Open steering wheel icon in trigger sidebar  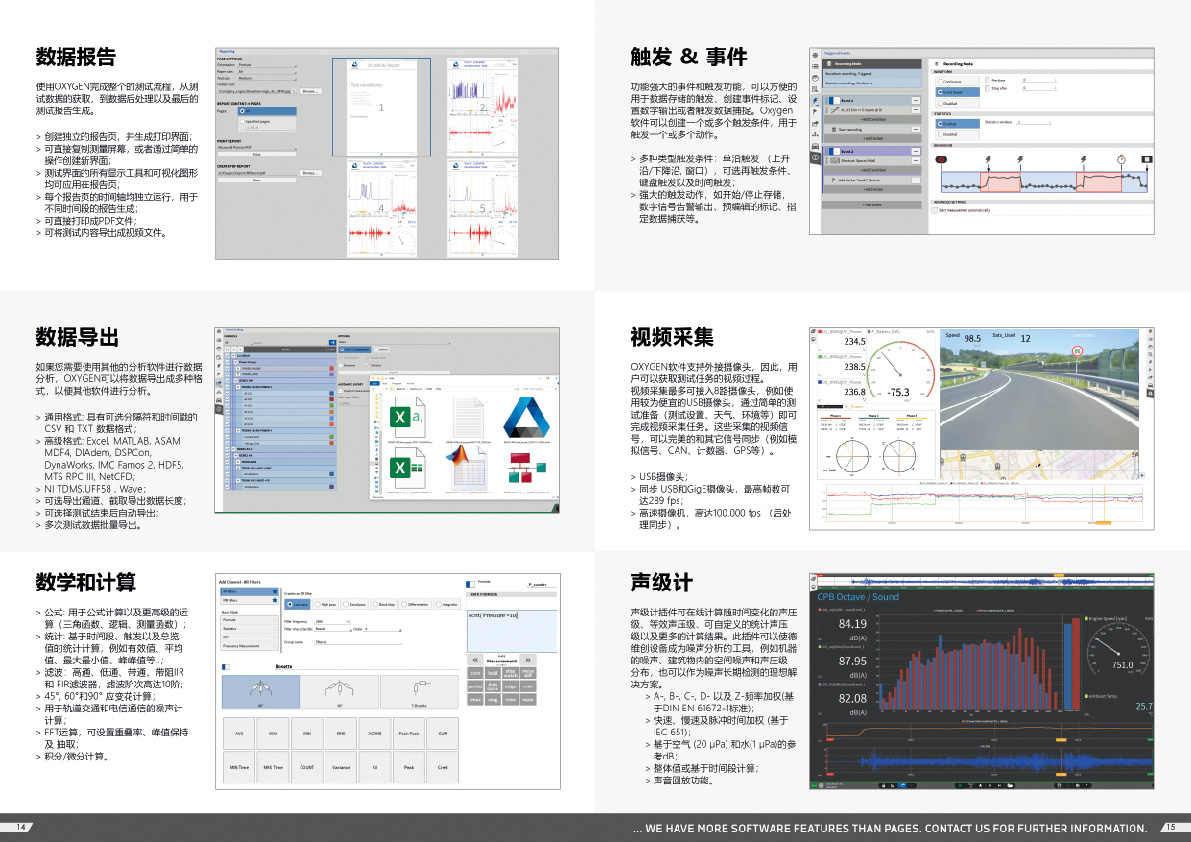[815, 157]
